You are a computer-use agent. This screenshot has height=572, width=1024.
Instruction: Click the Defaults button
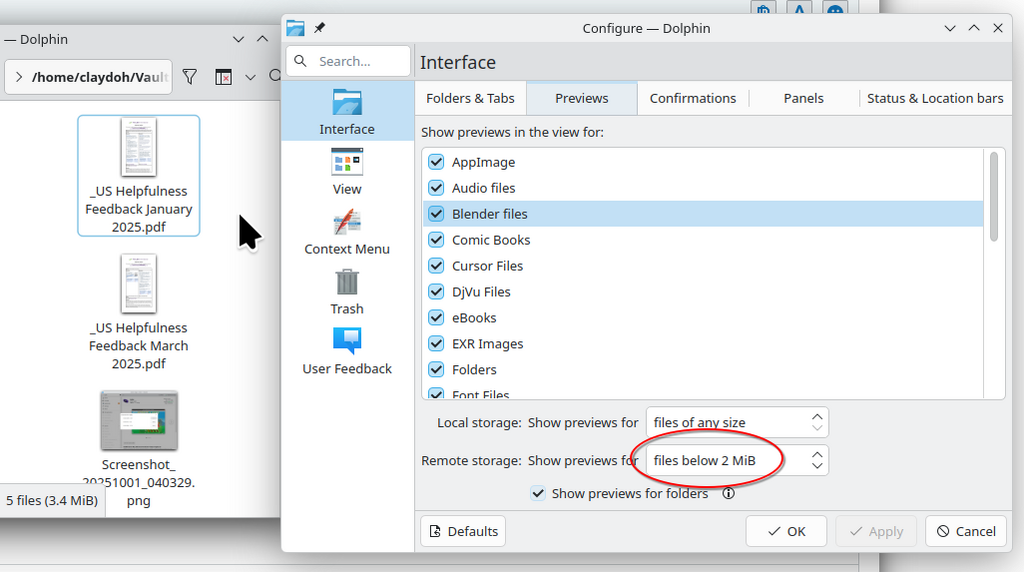[x=463, y=532]
